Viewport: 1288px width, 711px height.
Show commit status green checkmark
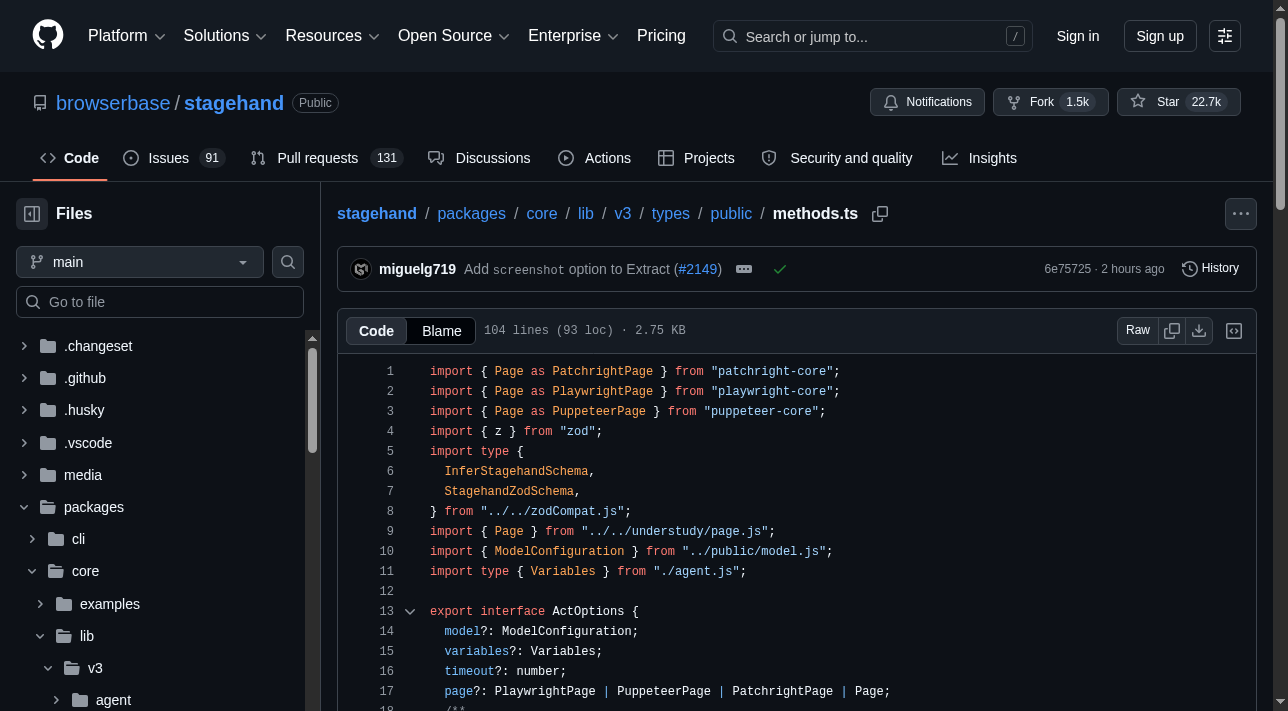(x=780, y=269)
